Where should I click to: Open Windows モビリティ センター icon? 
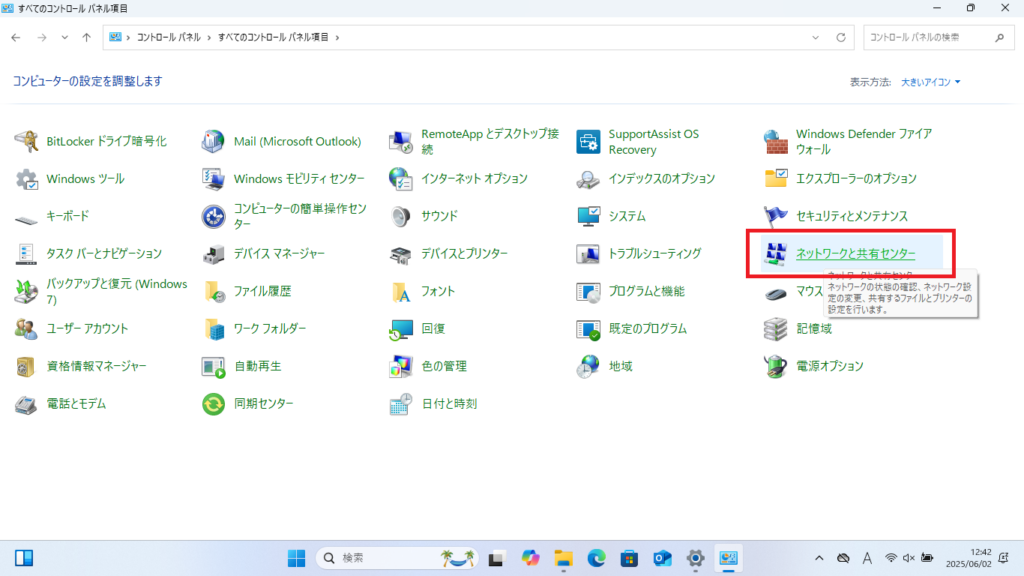pos(213,179)
